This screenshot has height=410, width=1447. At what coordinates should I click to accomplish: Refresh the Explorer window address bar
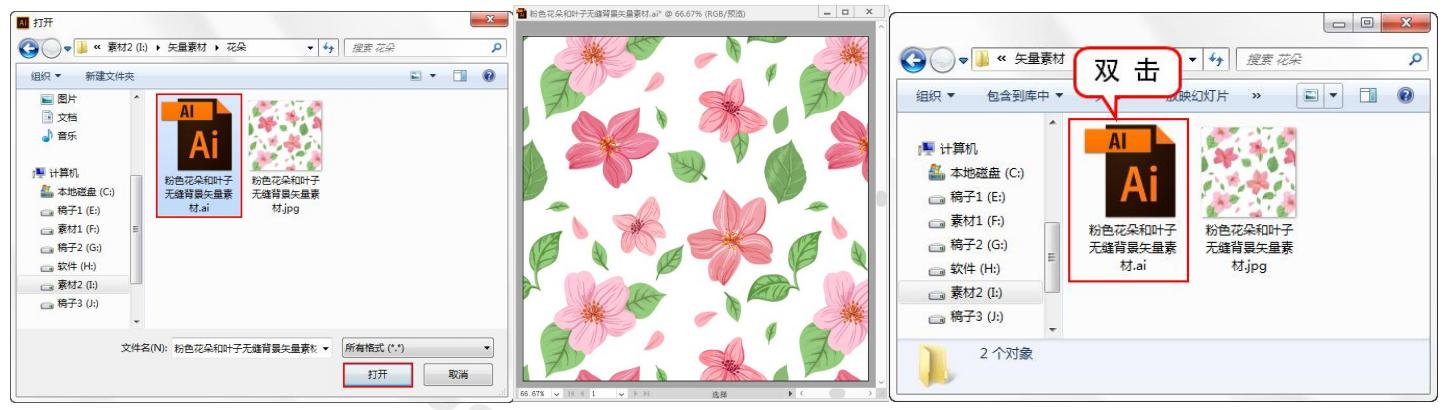[x=1216, y=61]
